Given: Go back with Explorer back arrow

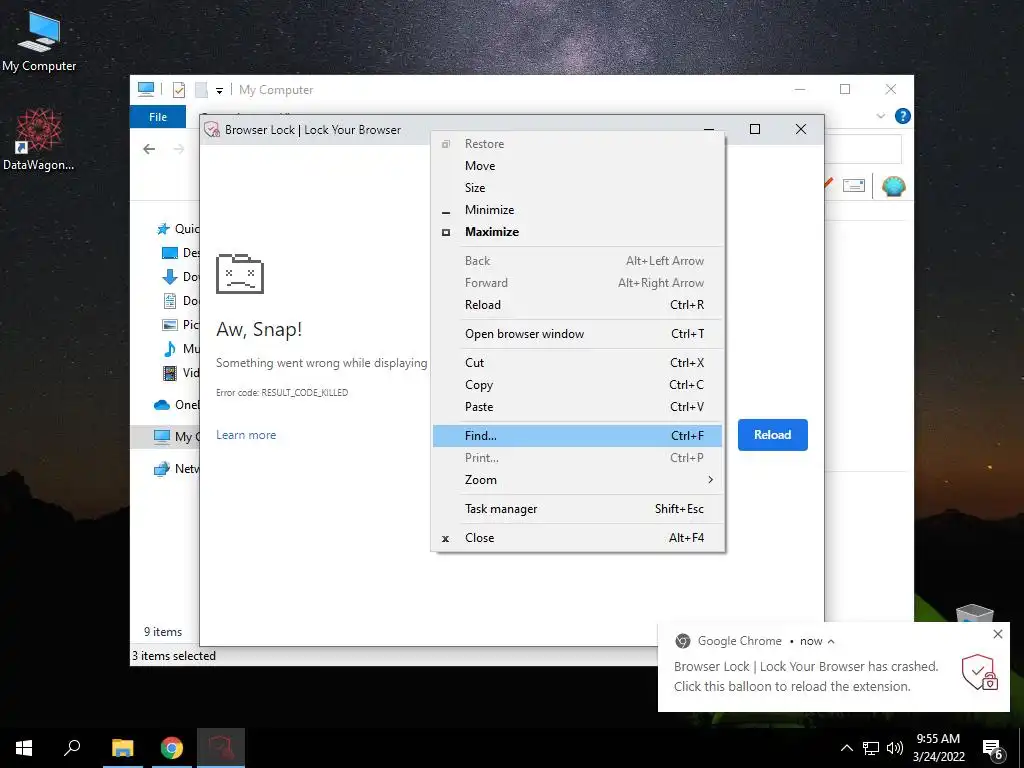Looking at the screenshot, I should 149,149.
